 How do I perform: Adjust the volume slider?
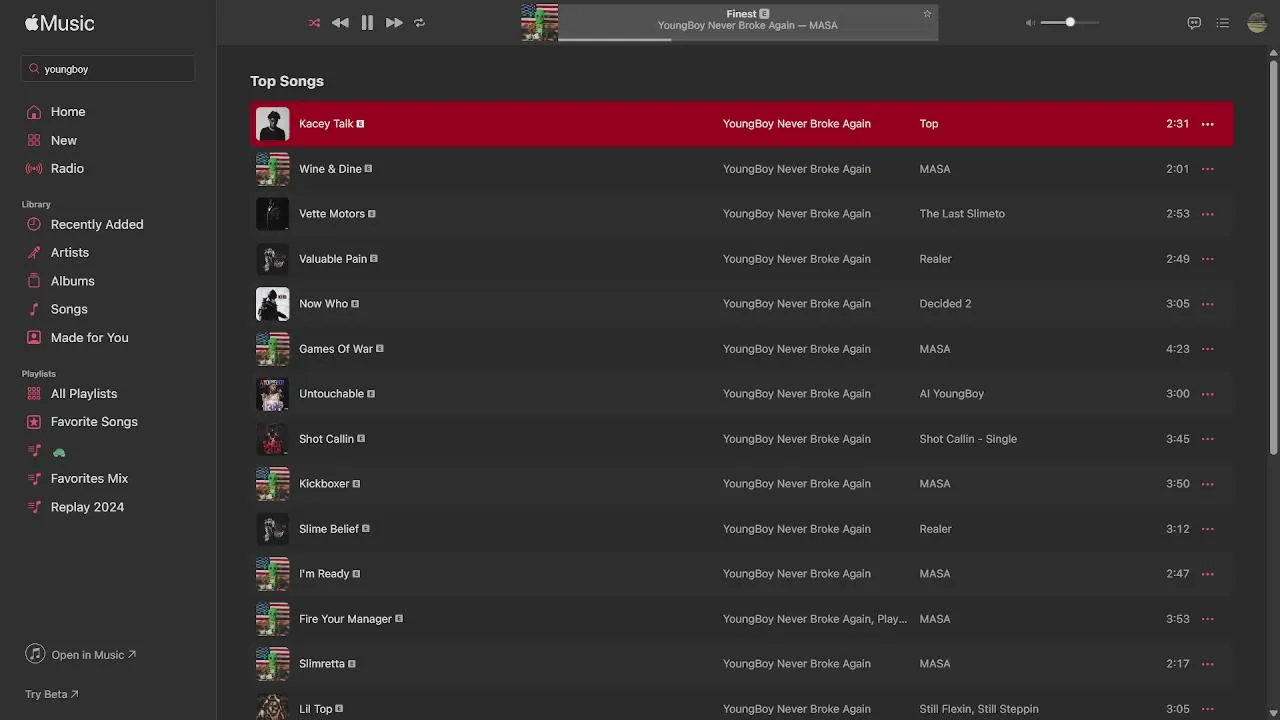point(1069,22)
